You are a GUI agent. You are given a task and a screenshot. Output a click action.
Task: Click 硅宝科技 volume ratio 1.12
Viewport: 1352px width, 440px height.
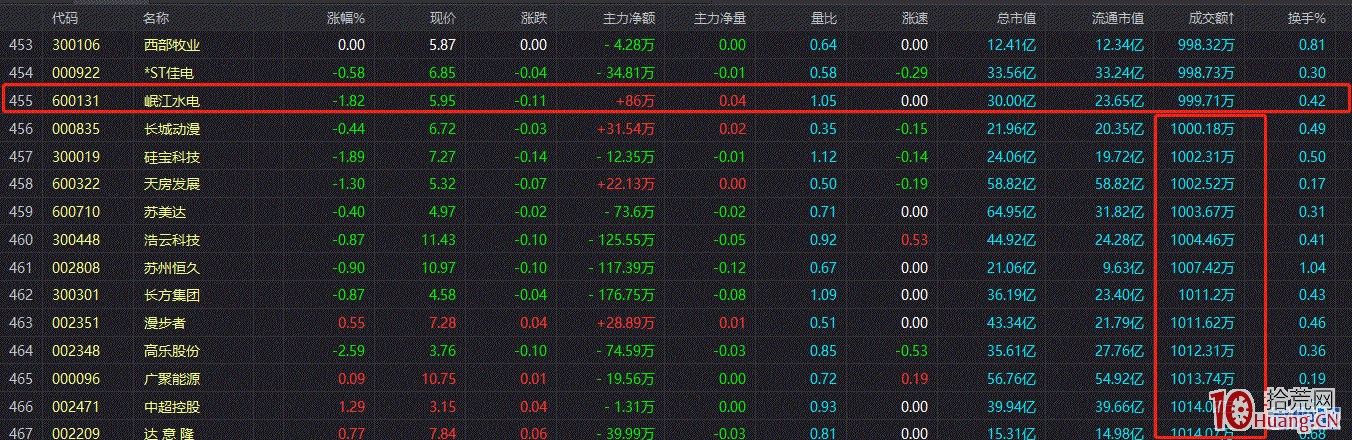pos(824,157)
